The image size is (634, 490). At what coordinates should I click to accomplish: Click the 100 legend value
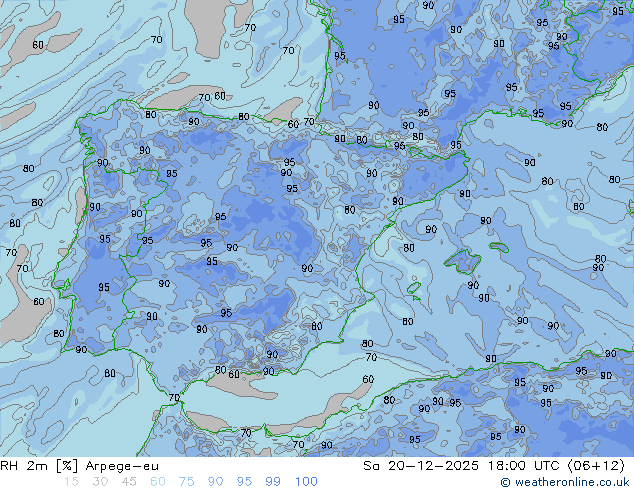pos(306,482)
